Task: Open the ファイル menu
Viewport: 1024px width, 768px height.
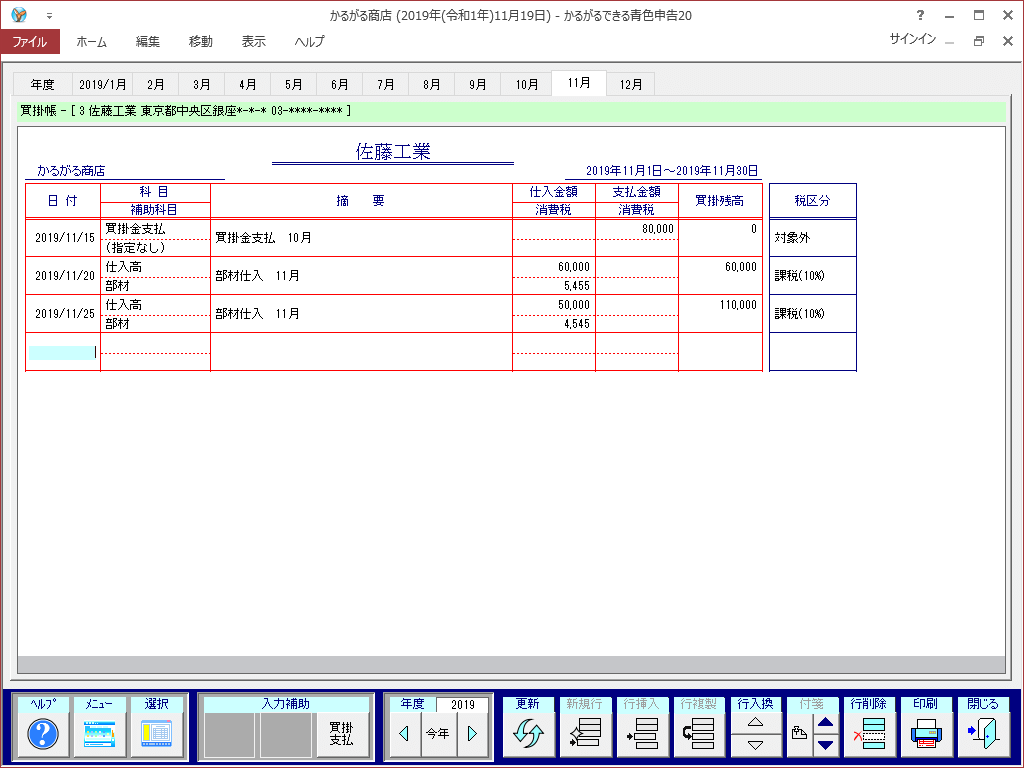Action: pos(30,41)
